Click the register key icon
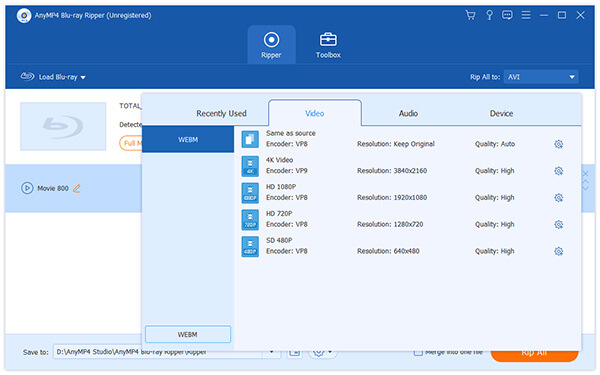This screenshot has width=600, height=375. [x=489, y=15]
